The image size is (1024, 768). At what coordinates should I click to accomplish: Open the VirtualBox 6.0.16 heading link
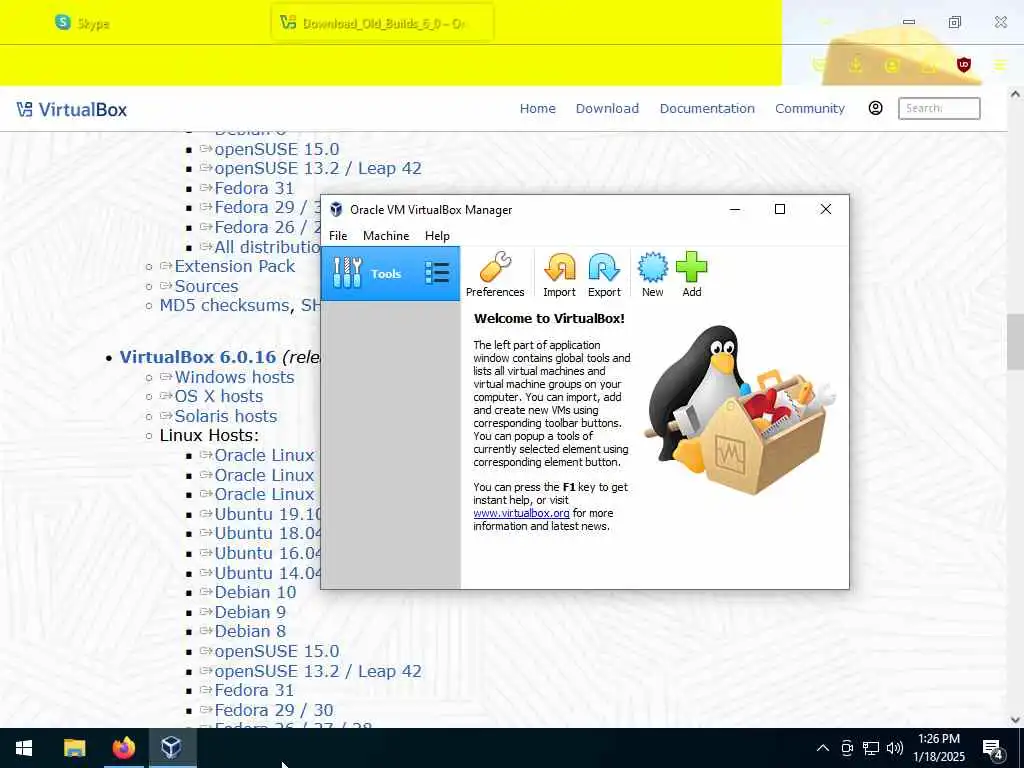[x=198, y=357]
